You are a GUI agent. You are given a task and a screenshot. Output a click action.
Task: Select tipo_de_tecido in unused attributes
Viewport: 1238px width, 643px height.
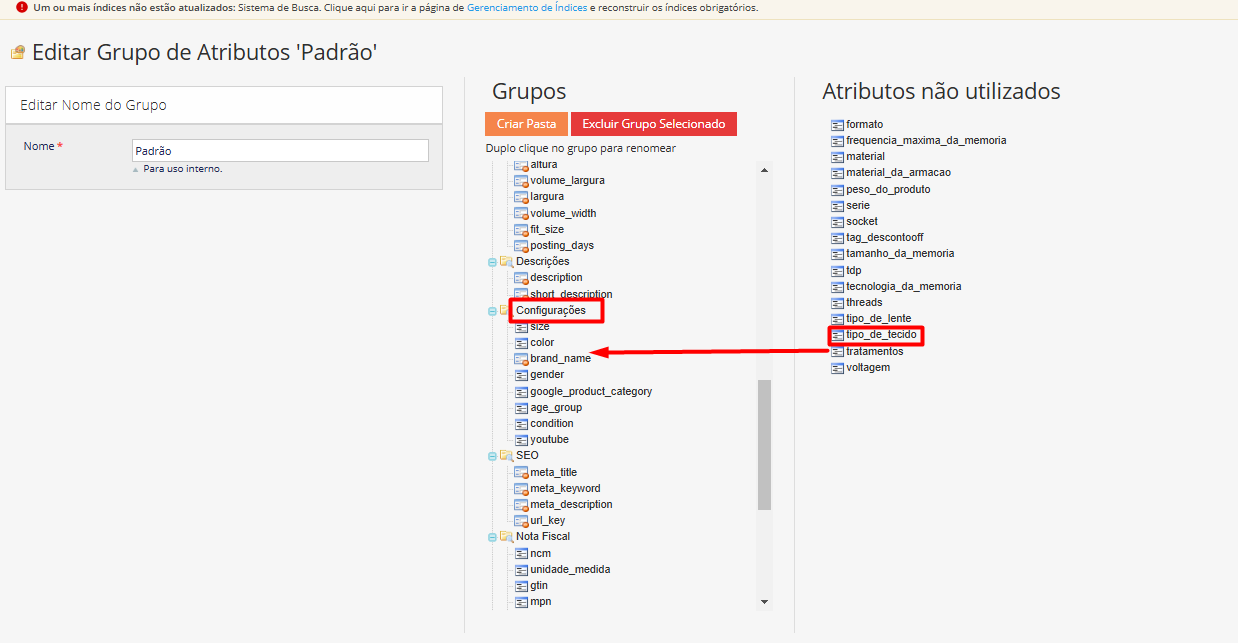tap(881, 335)
